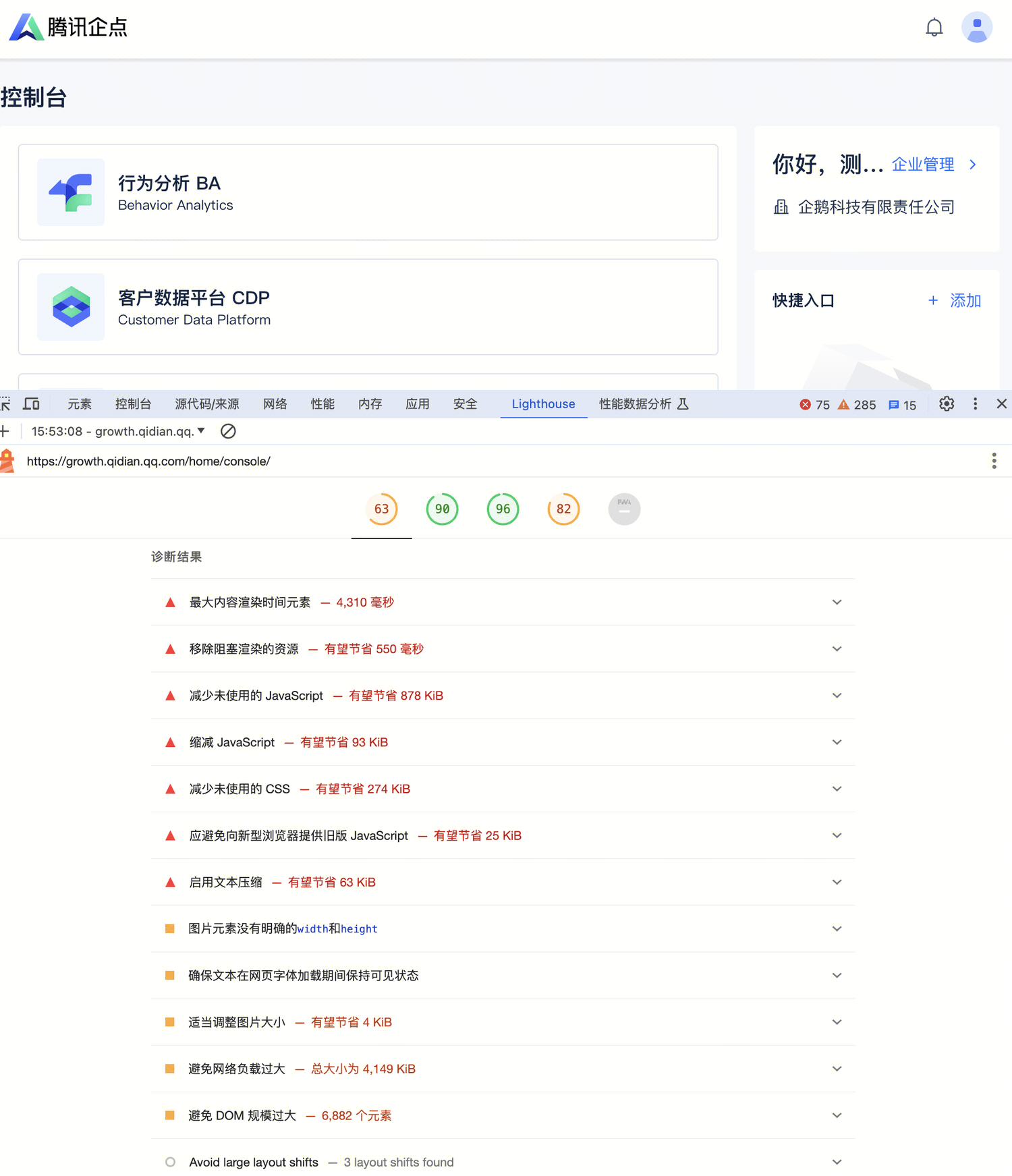The image size is (1012, 1176).
Task: Click the performance score gauge 63
Action: 382,509
